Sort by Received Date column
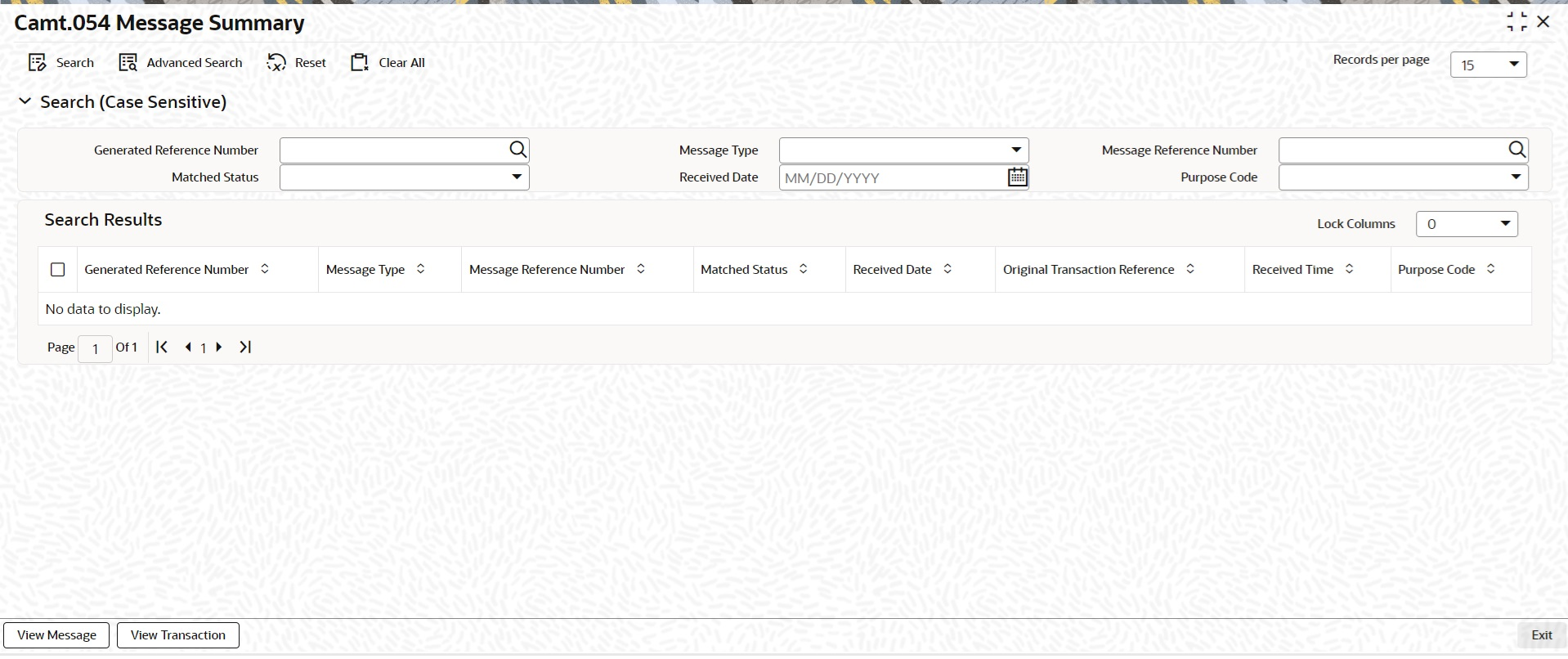The image size is (1568, 659). pyautogui.click(x=948, y=269)
